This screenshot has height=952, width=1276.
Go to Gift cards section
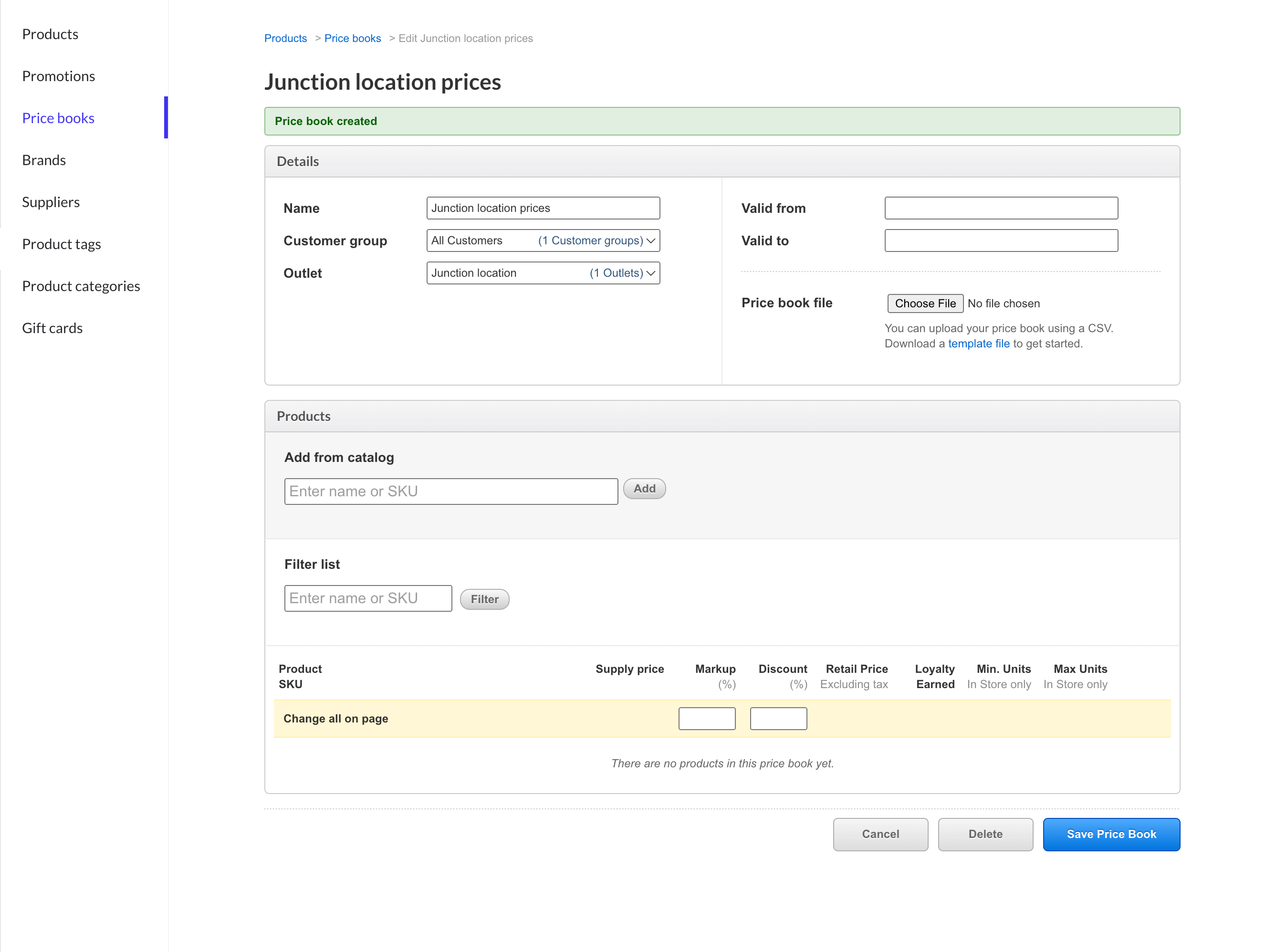[x=52, y=328]
